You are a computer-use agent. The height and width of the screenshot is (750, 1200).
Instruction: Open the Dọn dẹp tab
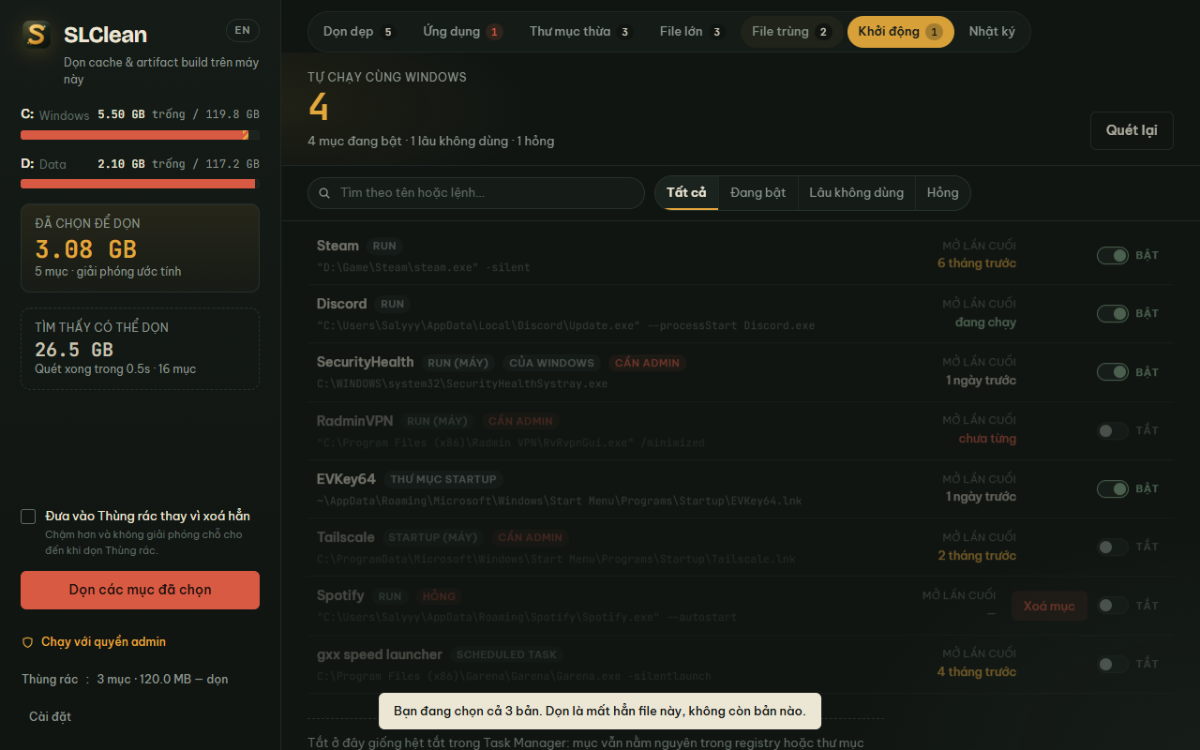pyautogui.click(x=357, y=32)
